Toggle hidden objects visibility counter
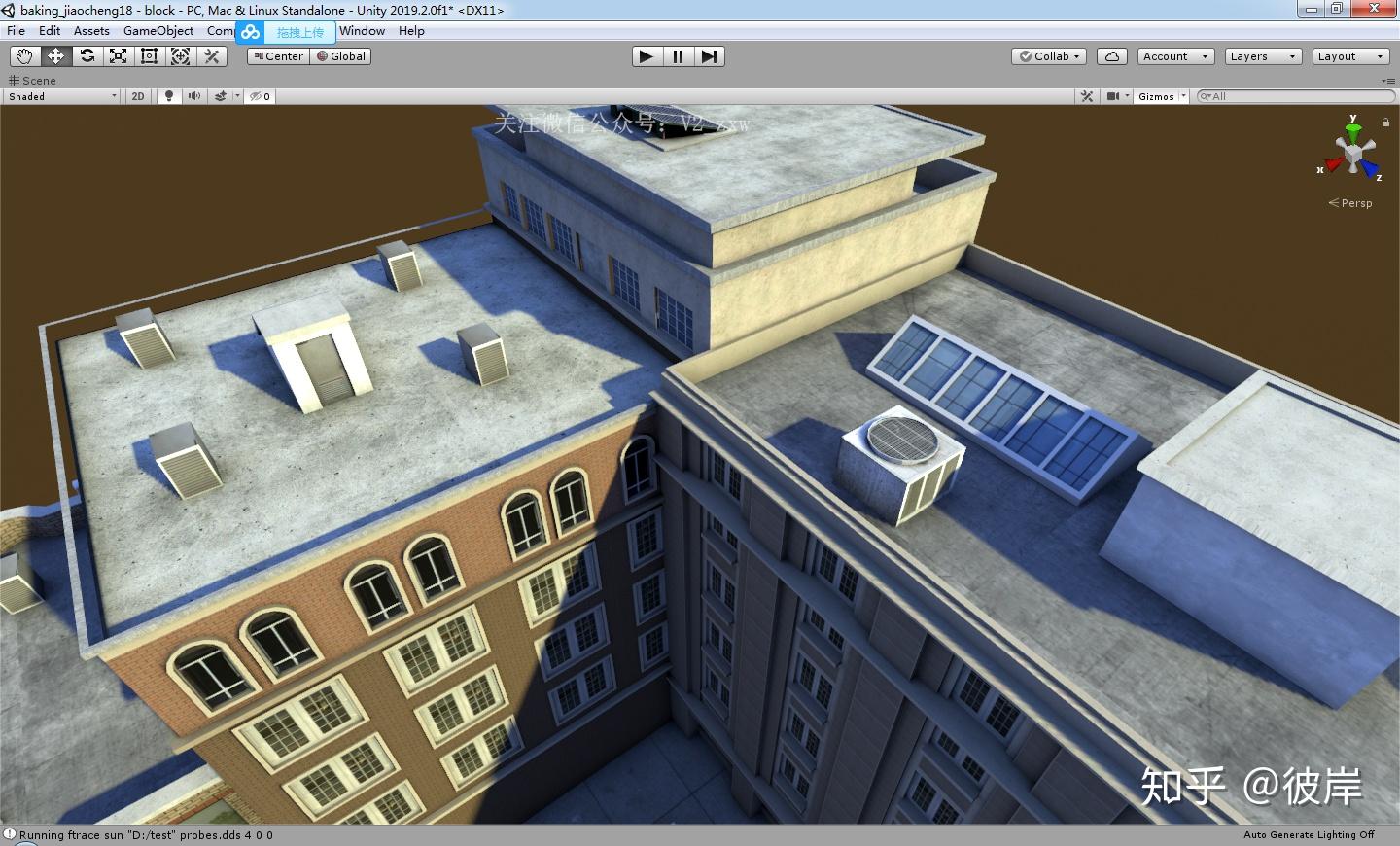The width and height of the screenshot is (1400, 846). click(x=260, y=96)
